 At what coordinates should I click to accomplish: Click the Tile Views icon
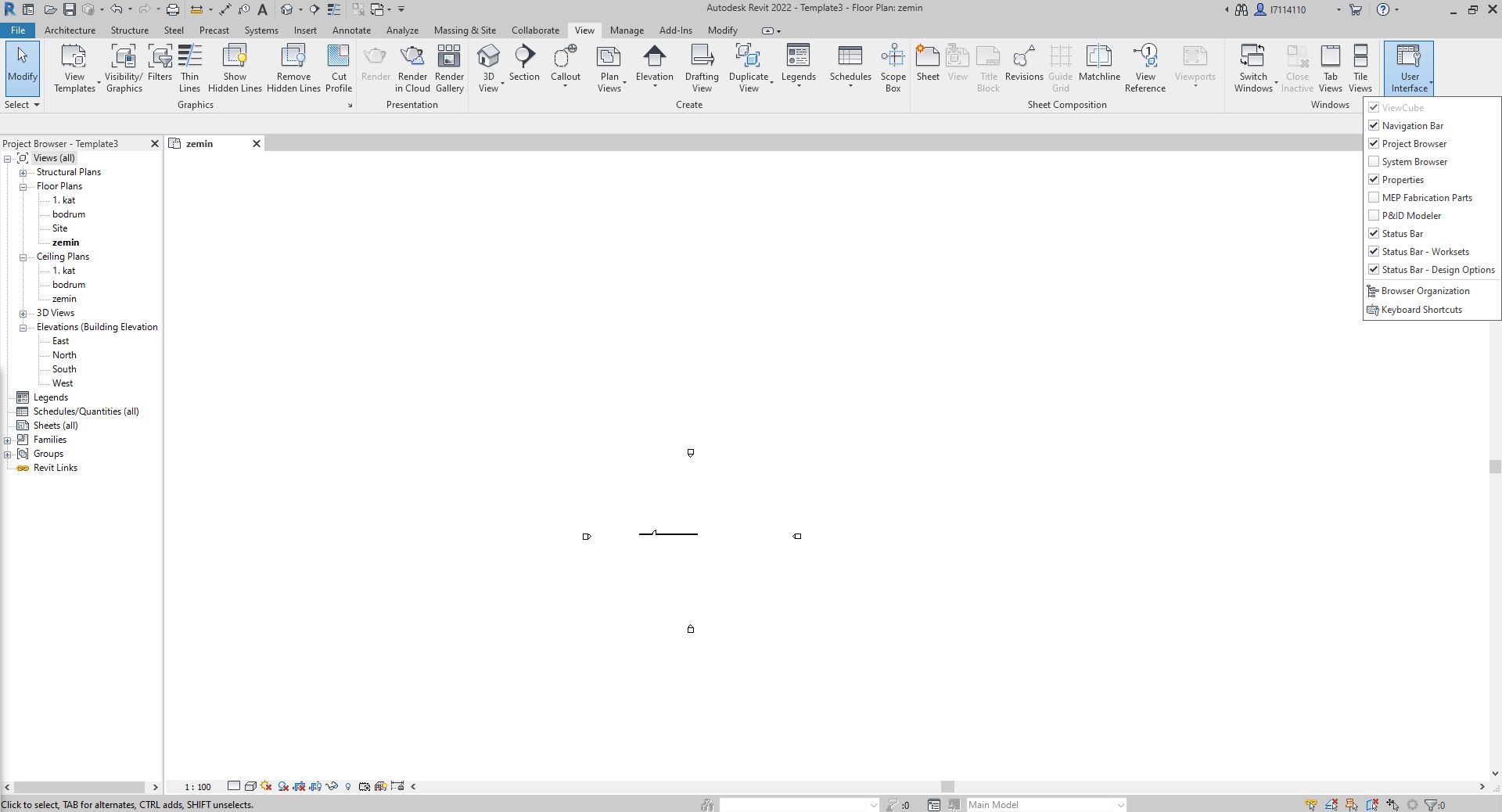[x=1360, y=56]
